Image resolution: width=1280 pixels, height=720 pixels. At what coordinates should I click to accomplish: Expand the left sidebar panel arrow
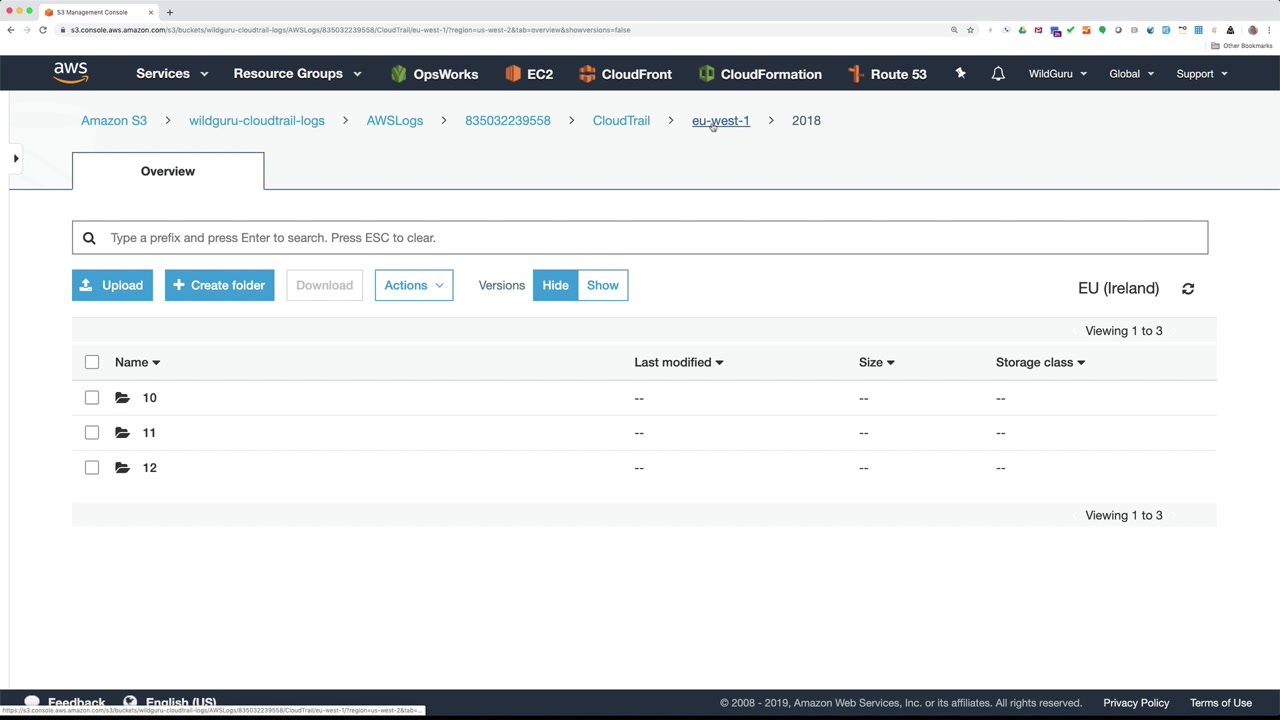tap(16, 158)
